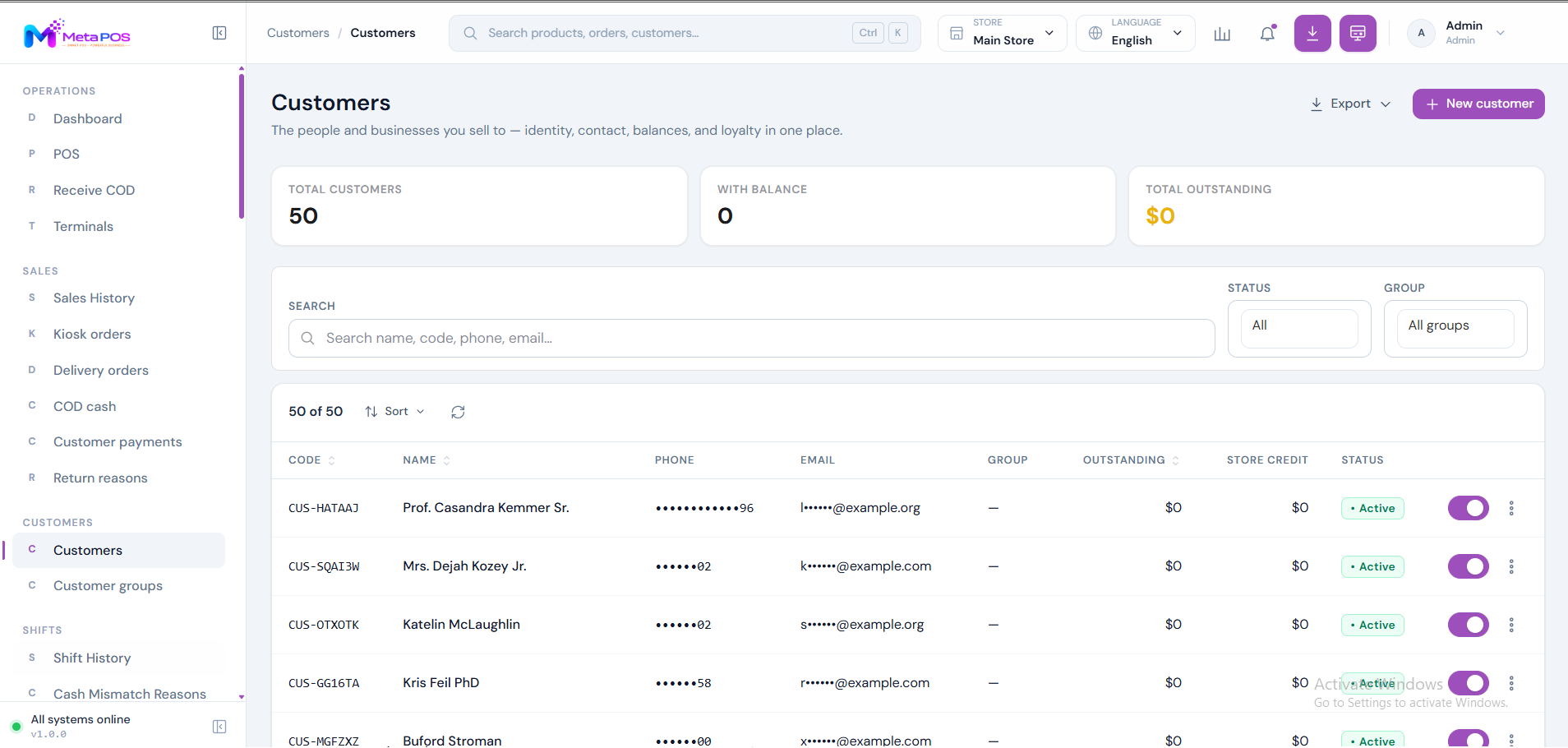The width and height of the screenshot is (1568, 748).
Task: Sort by OUTSTANDING column arrows
Action: tap(1176, 460)
